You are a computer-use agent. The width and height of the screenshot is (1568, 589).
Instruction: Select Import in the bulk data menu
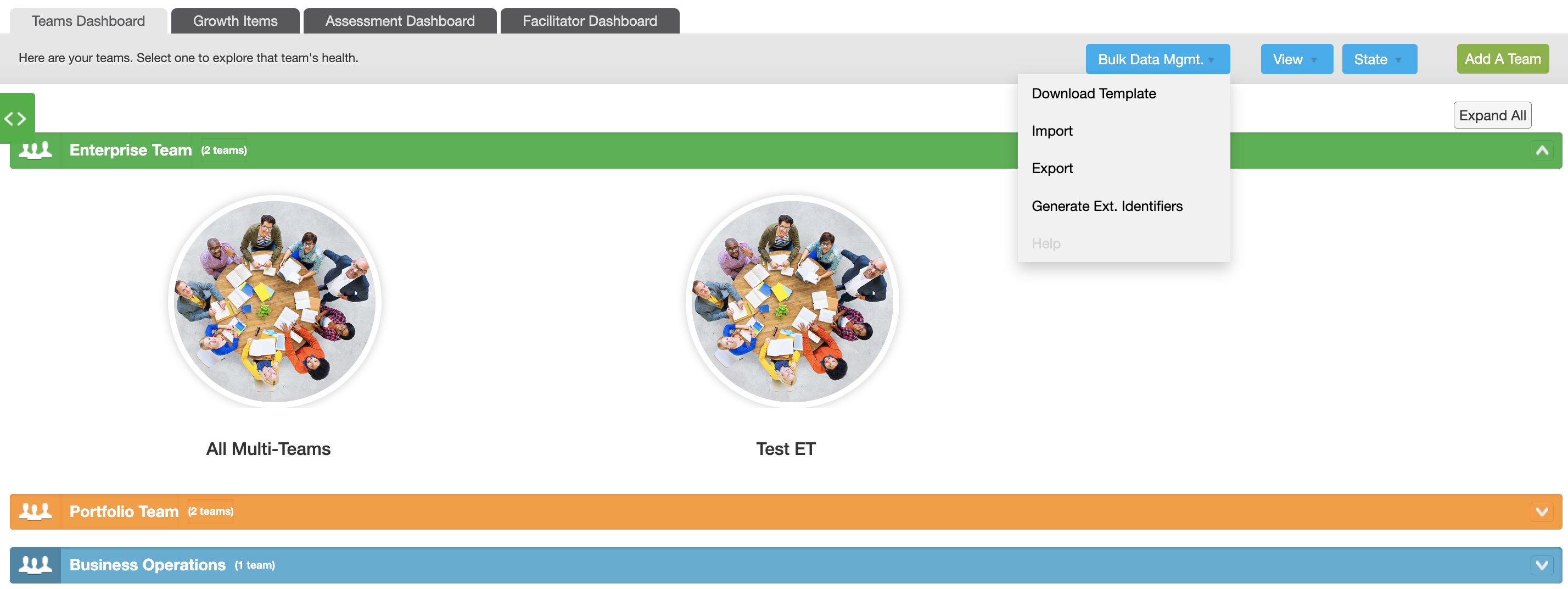point(1052,131)
